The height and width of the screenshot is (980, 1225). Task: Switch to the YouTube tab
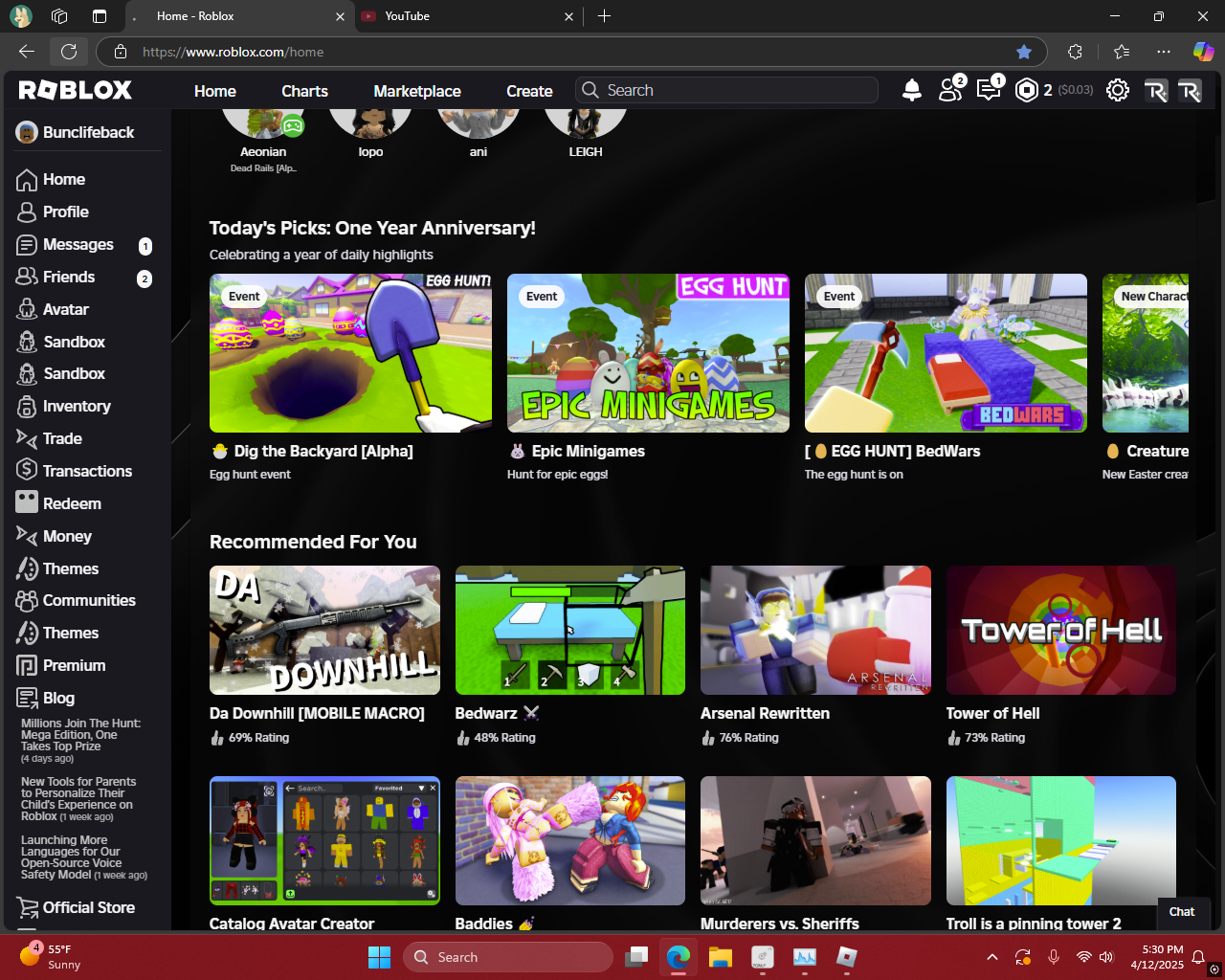[469, 16]
